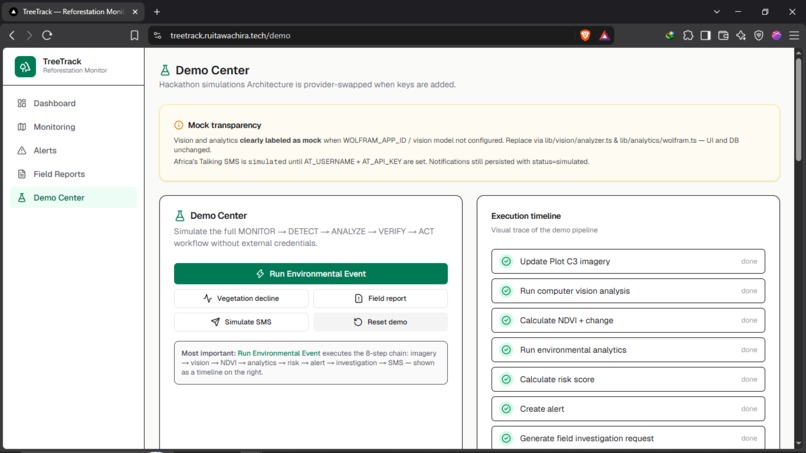Screen dimensions: 806x453
Task: Click the browser forward arrow
Action: [29, 35]
